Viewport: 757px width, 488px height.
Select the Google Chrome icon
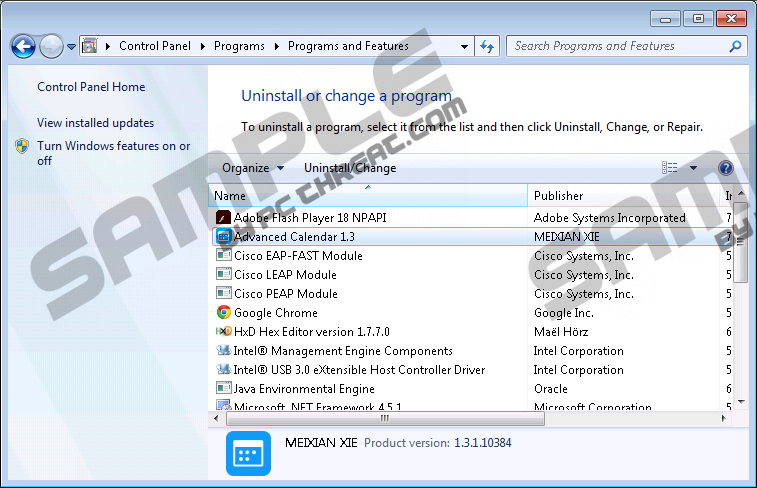[x=224, y=312]
